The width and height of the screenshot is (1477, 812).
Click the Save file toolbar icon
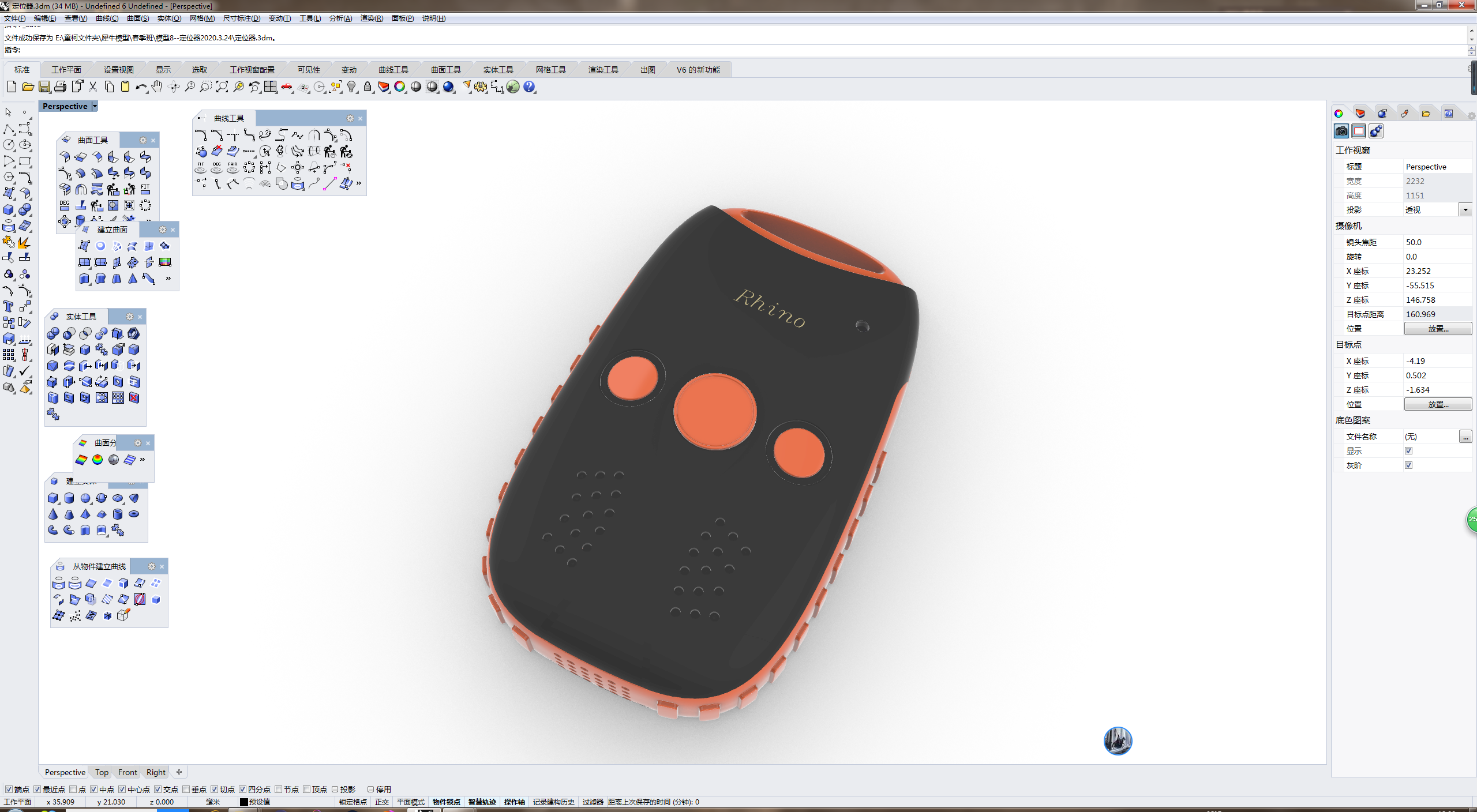click(x=44, y=87)
